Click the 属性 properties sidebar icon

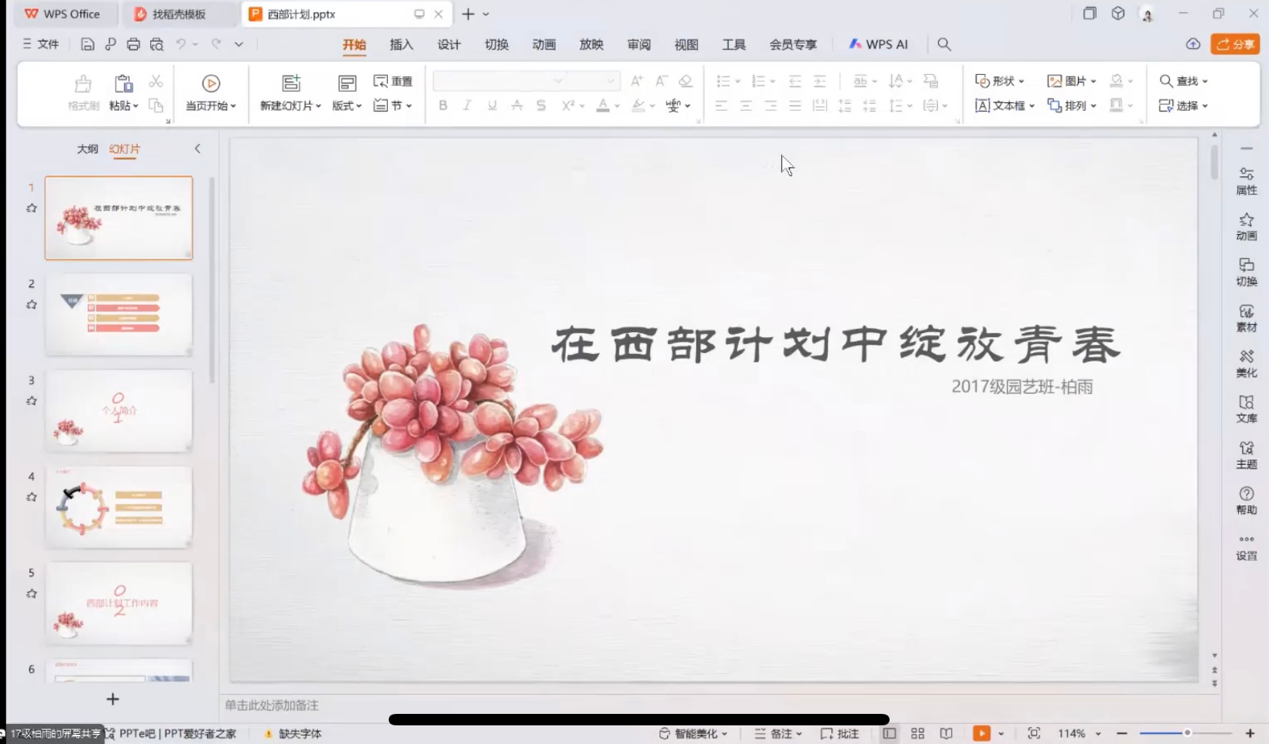click(x=1246, y=180)
